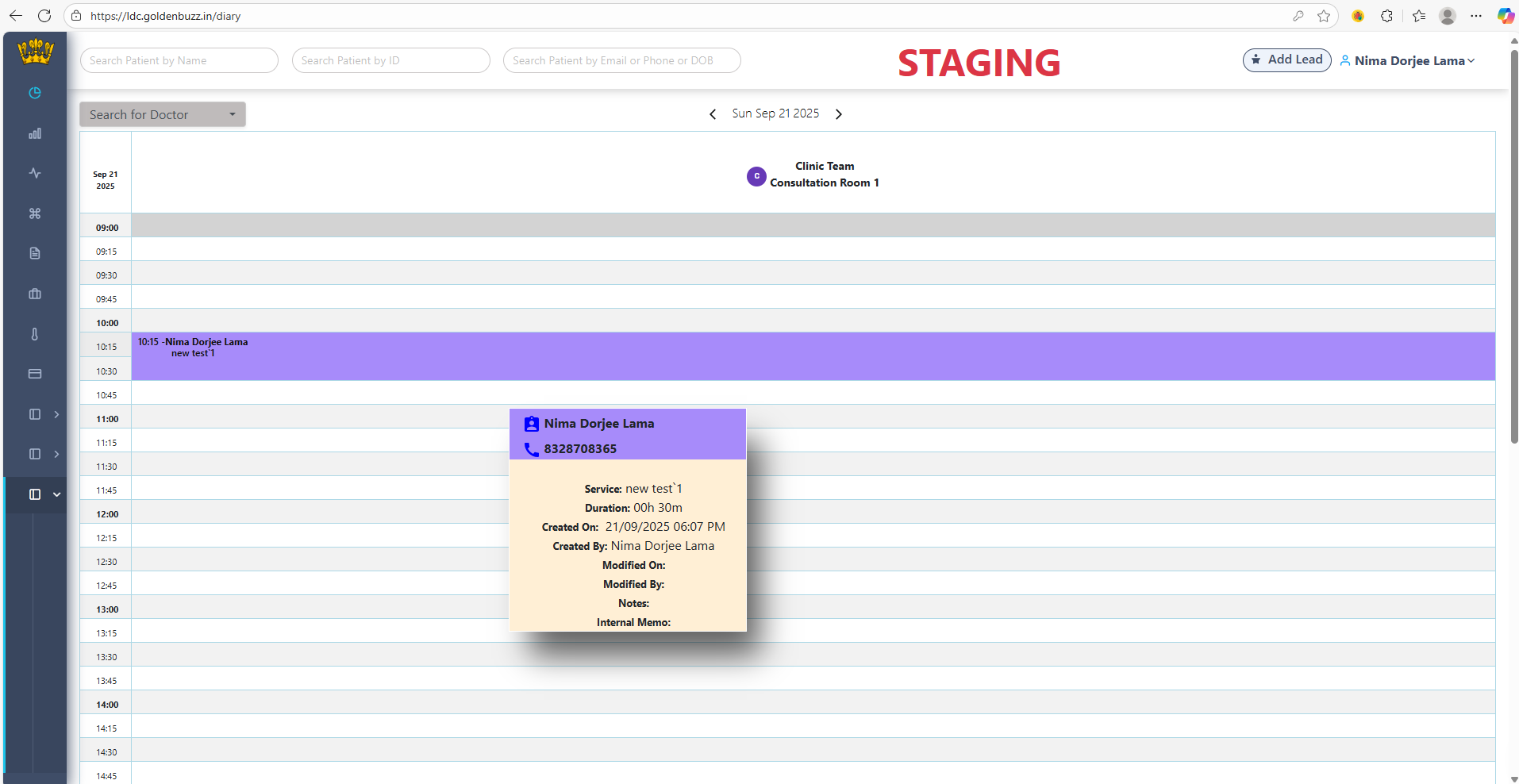Click the activity pulse sidebar icon

[35, 173]
